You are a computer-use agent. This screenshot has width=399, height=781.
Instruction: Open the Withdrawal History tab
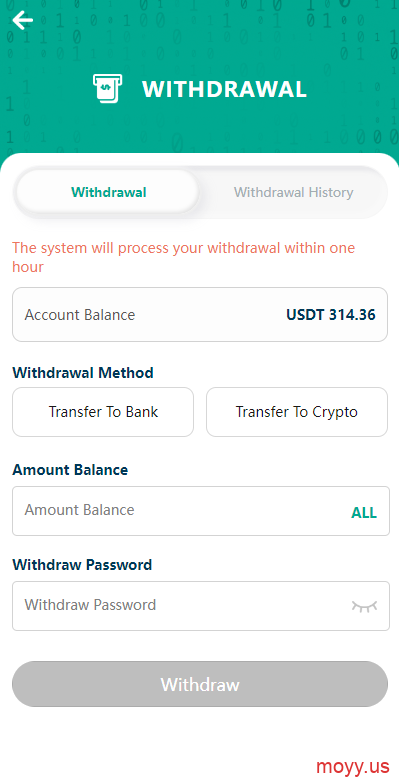coord(293,192)
